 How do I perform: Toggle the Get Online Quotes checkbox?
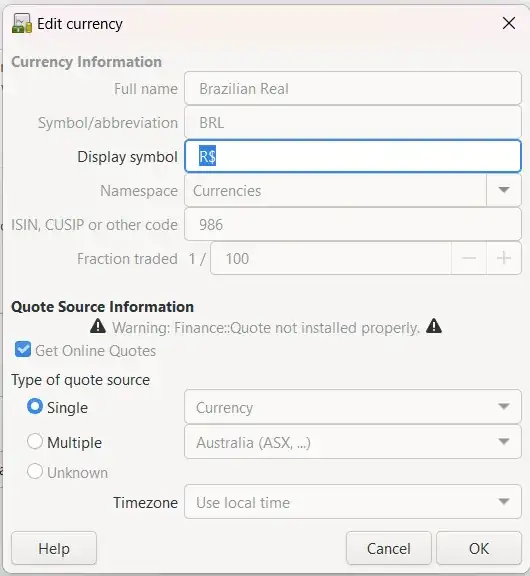[23, 349]
